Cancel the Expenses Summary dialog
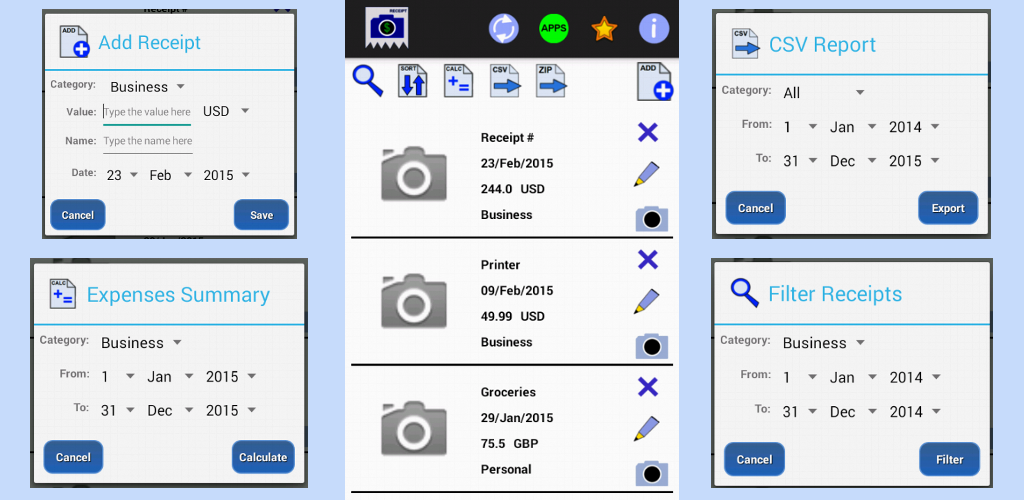 point(73,457)
